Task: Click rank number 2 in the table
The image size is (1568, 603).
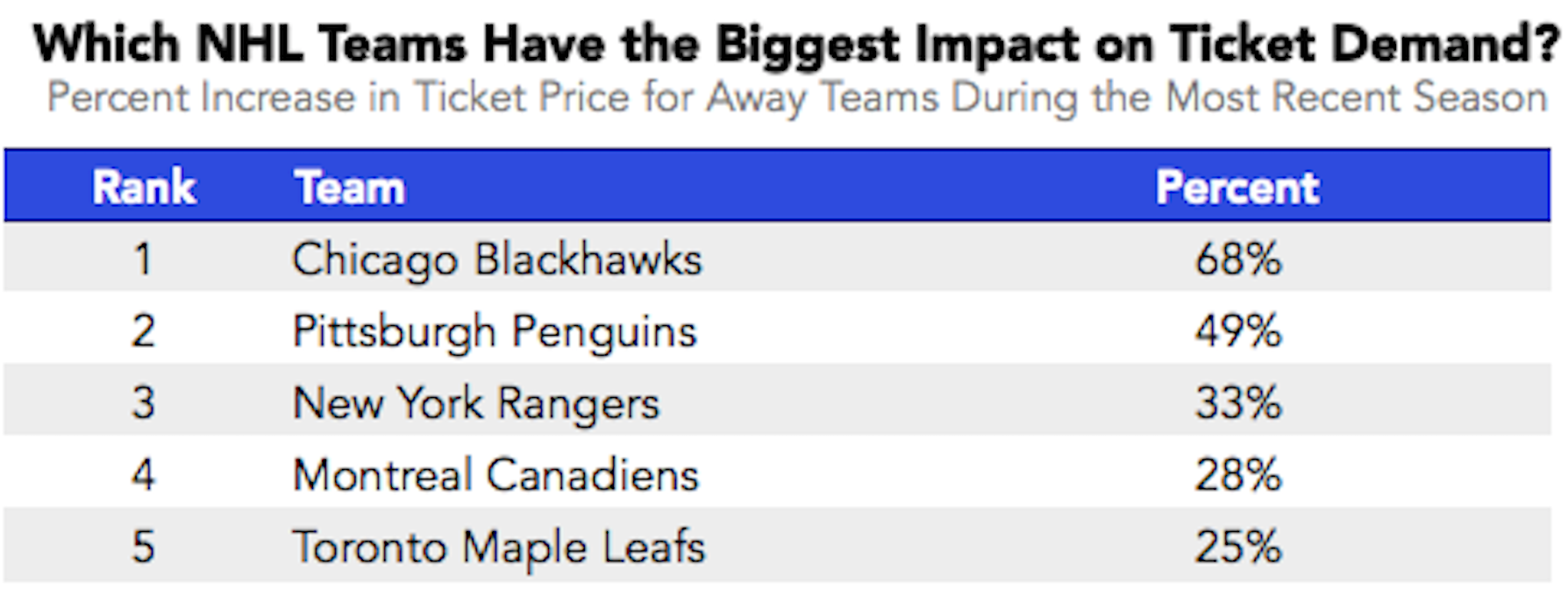Action: pos(143,331)
